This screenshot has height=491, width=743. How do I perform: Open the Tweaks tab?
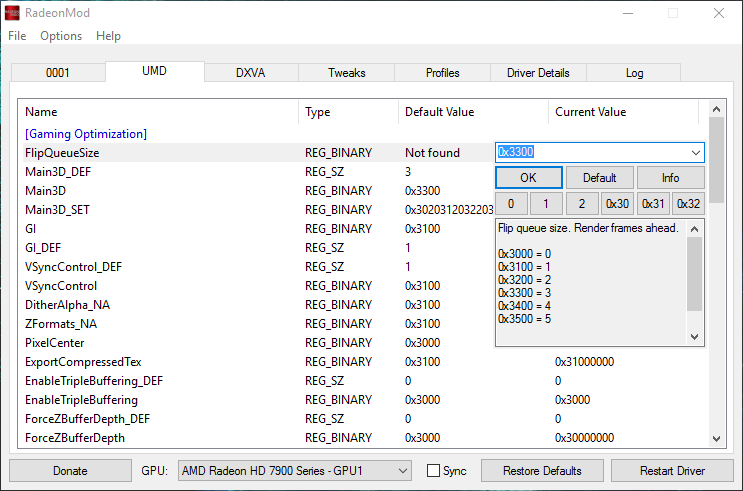coord(346,73)
